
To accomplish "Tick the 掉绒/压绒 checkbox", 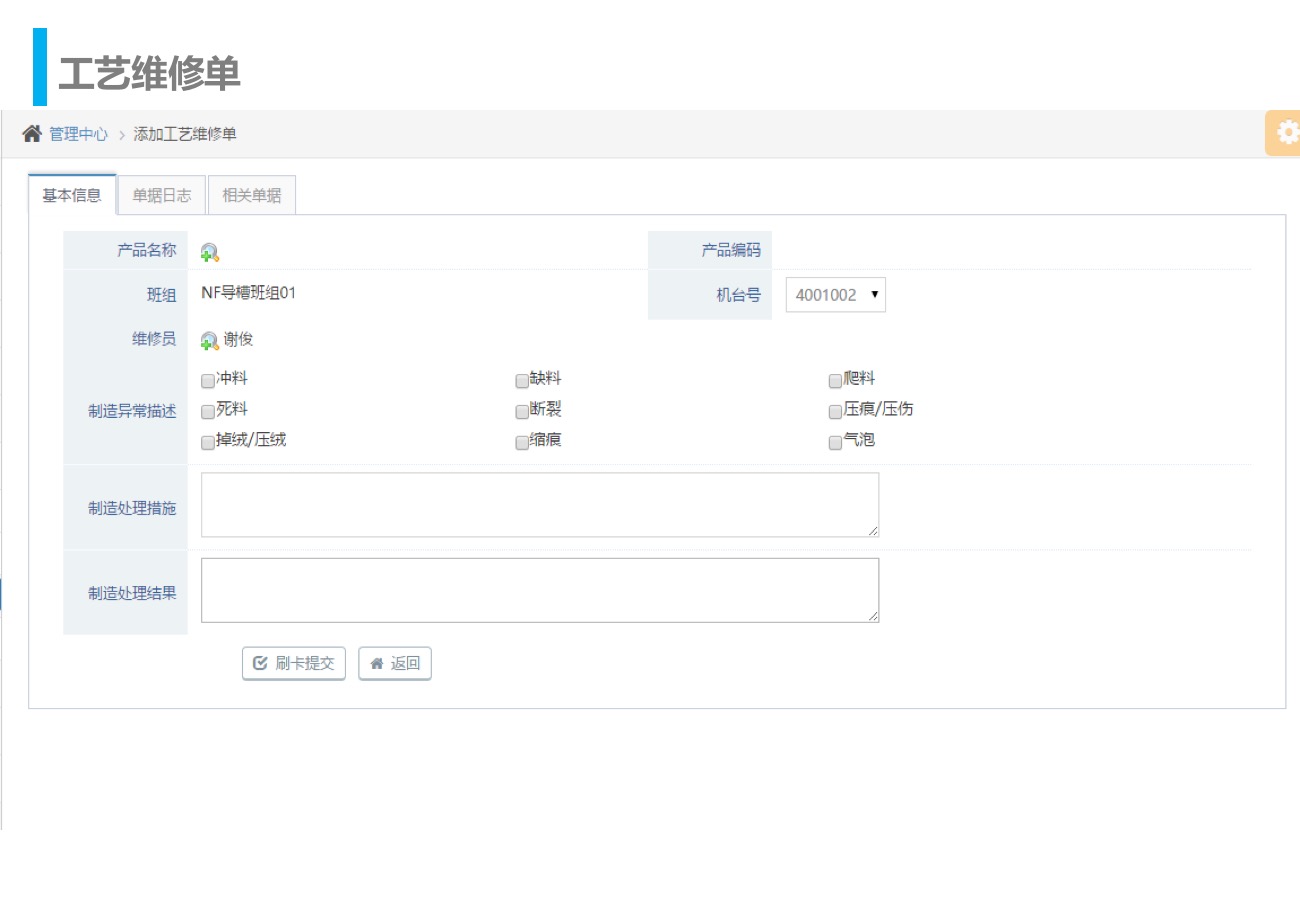I will [x=208, y=443].
